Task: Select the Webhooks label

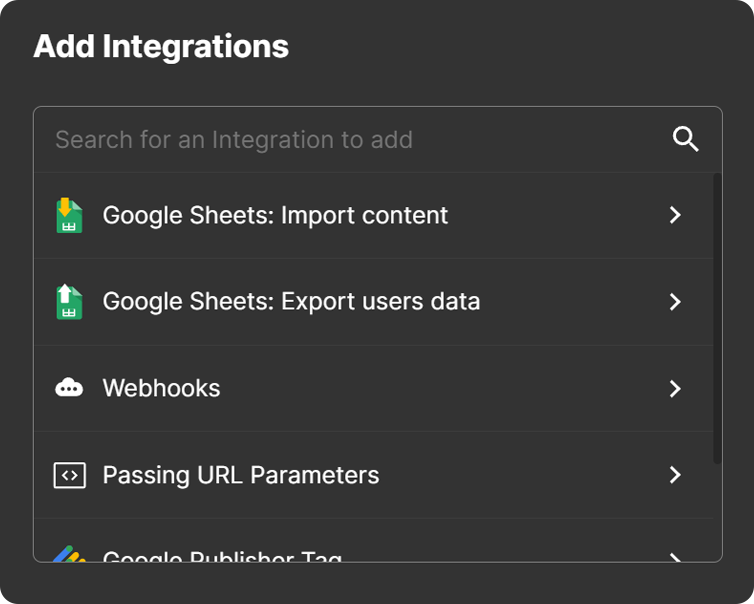Action: [162, 388]
